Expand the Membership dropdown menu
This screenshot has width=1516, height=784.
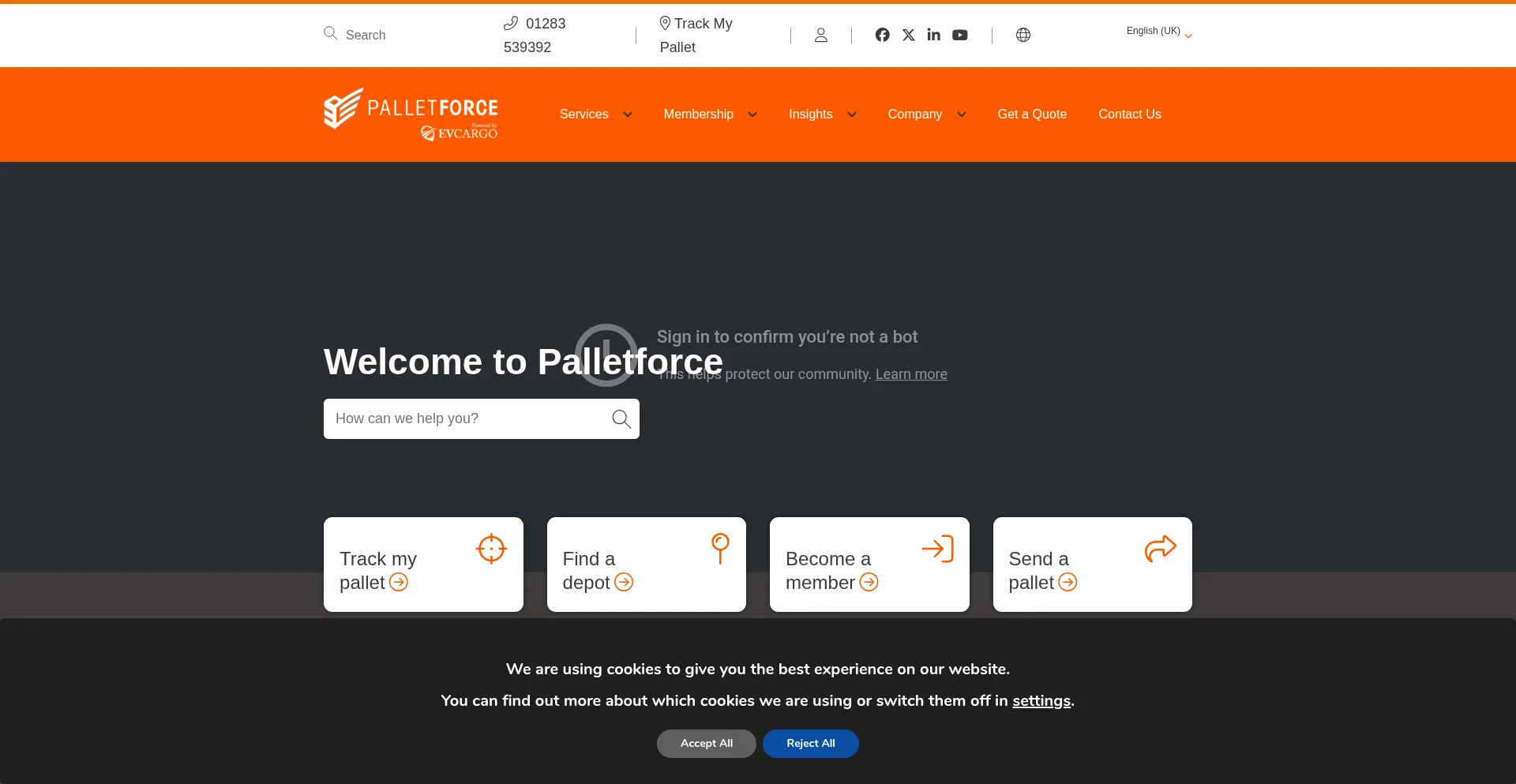click(x=709, y=114)
